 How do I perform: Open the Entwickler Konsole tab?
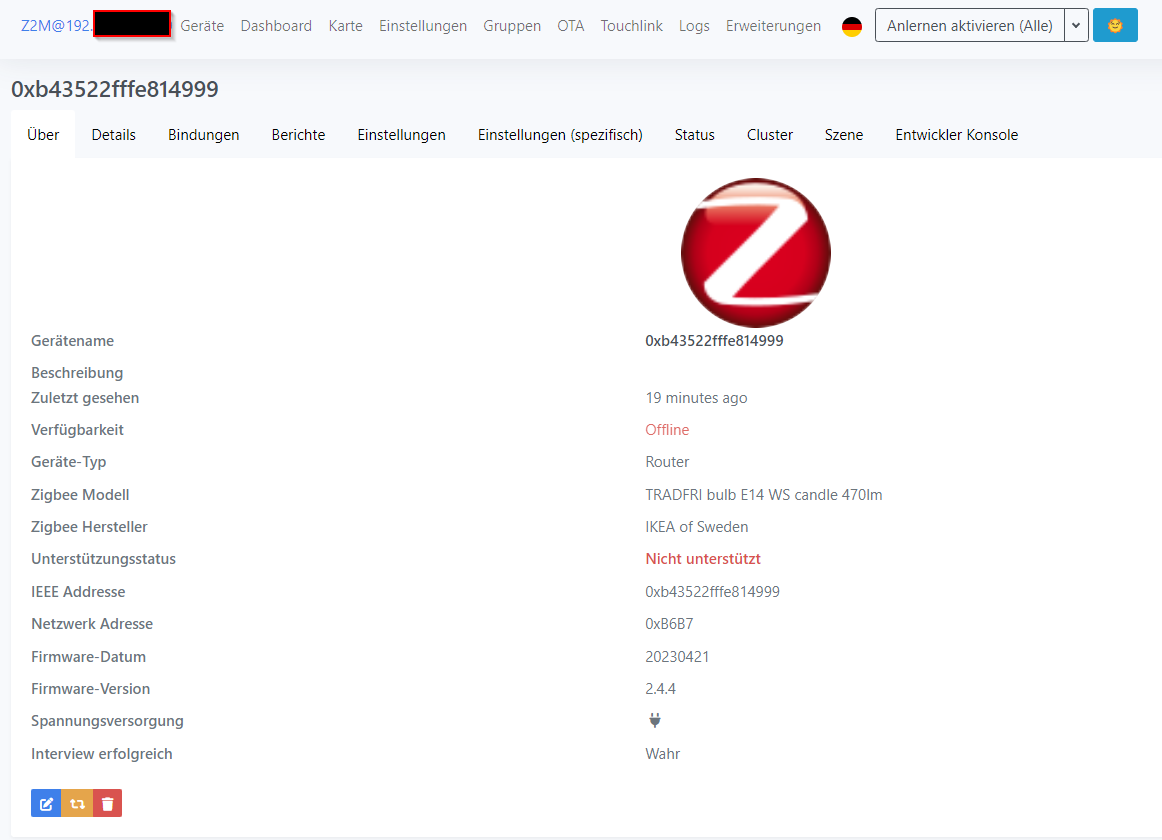point(957,135)
